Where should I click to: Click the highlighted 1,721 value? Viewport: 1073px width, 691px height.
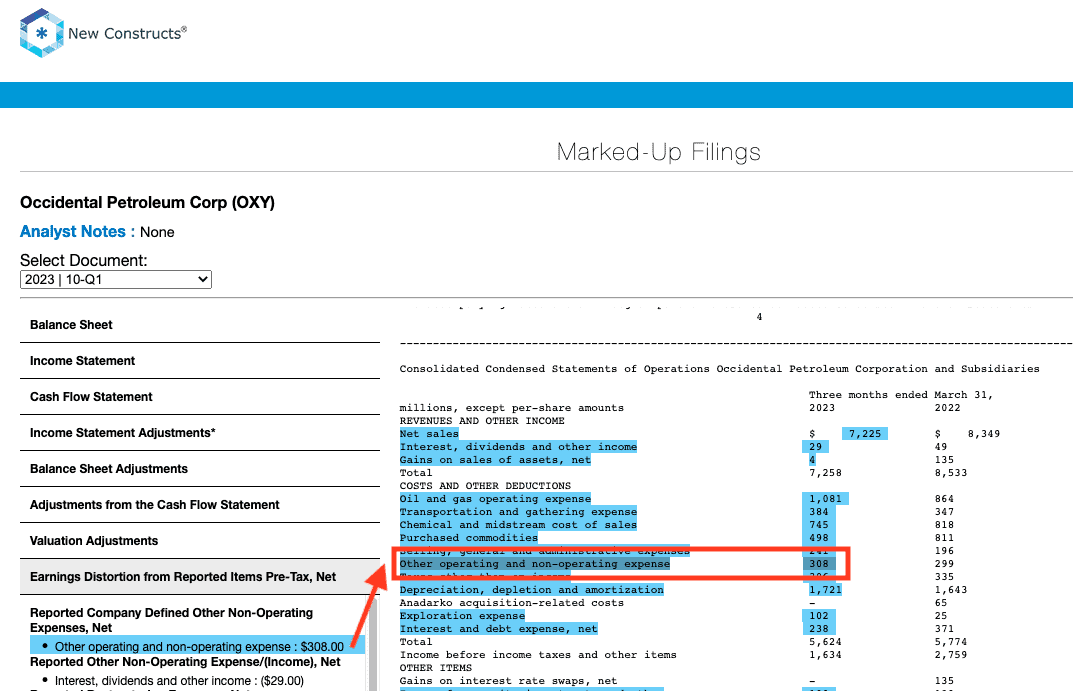825,590
